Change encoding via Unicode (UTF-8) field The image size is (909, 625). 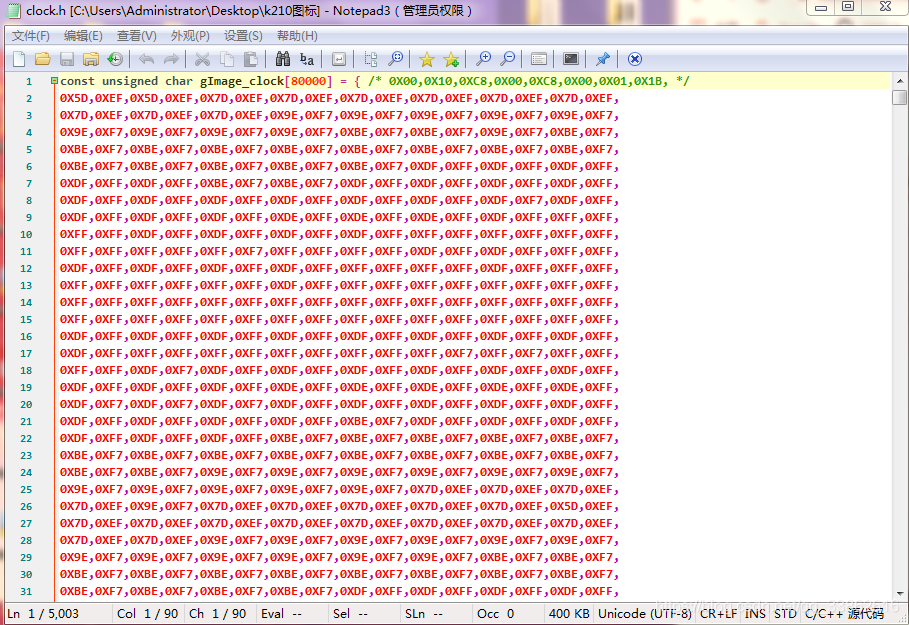(x=645, y=613)
